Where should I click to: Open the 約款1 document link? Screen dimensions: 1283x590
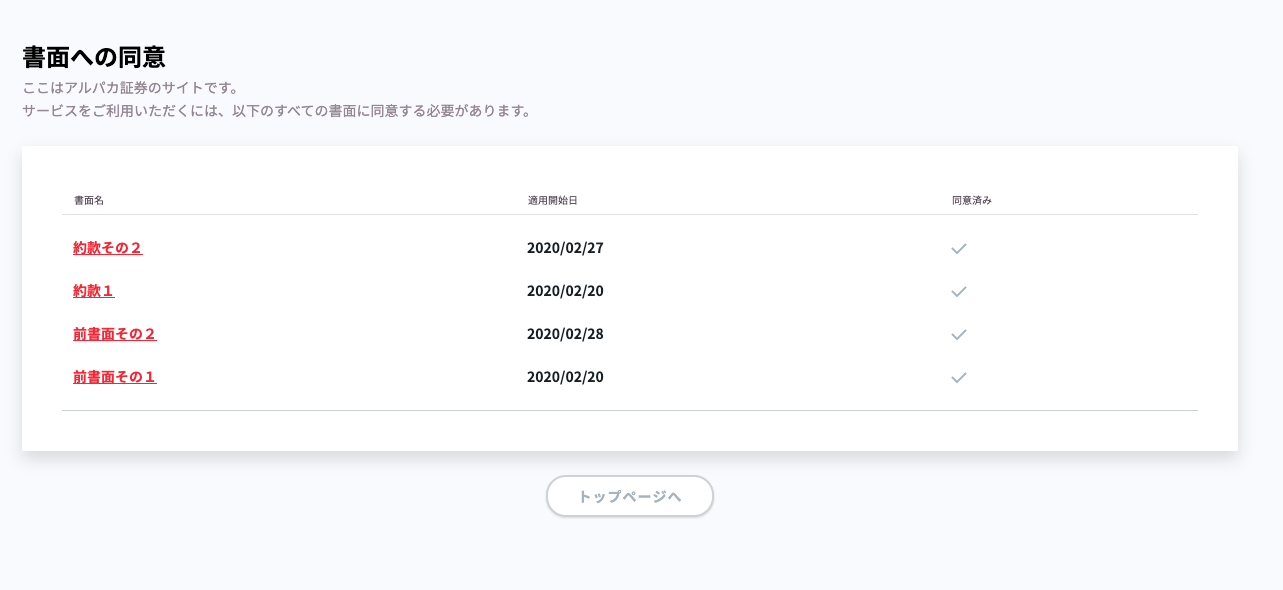(x=94, y=291)
